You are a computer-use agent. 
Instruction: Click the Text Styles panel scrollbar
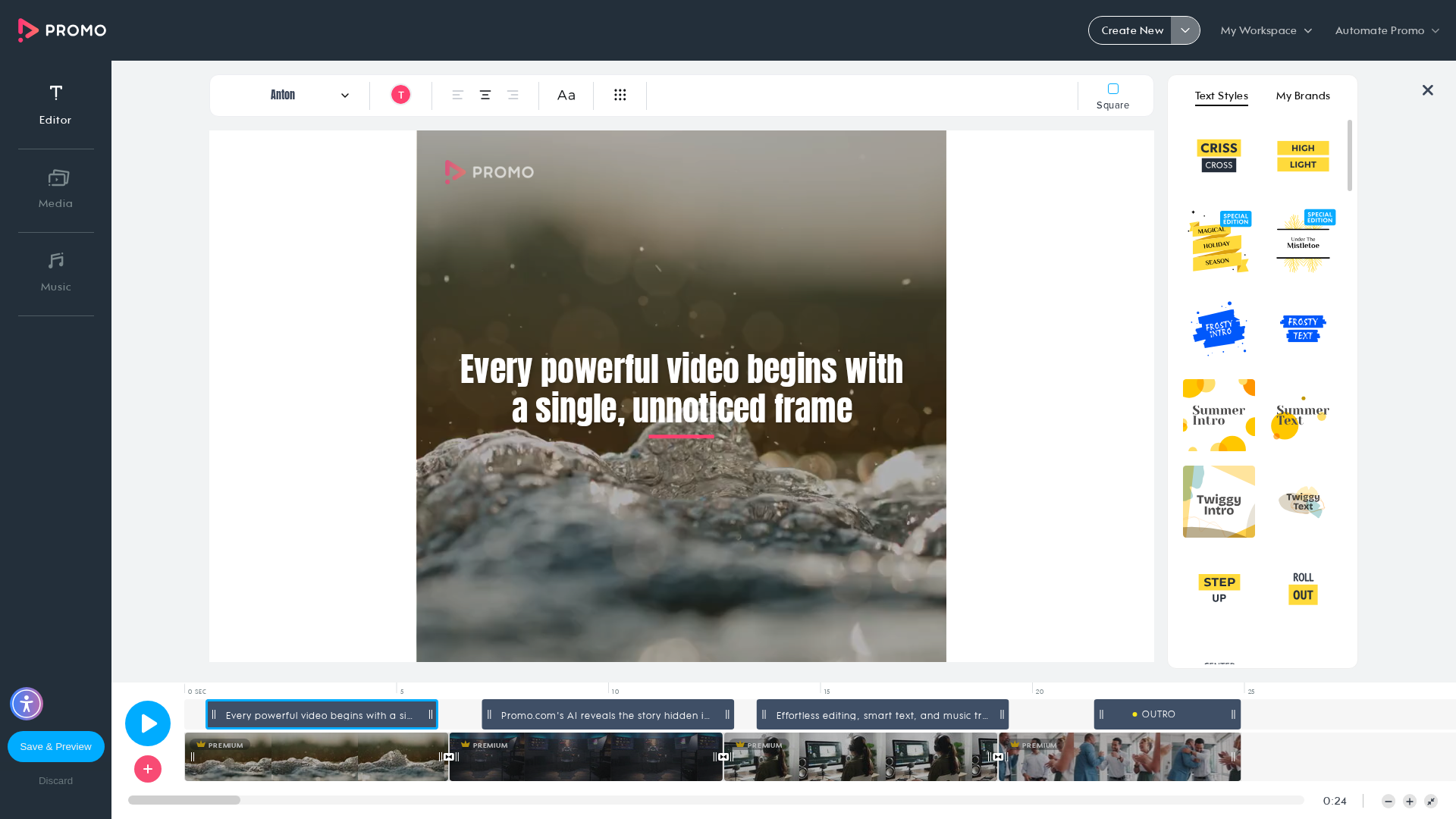[x=1350, y=155]
